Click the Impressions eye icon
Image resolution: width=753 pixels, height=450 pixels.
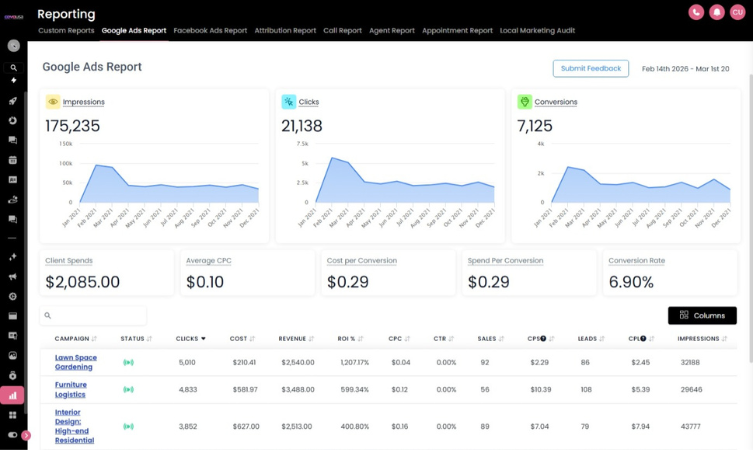[52, 102]
